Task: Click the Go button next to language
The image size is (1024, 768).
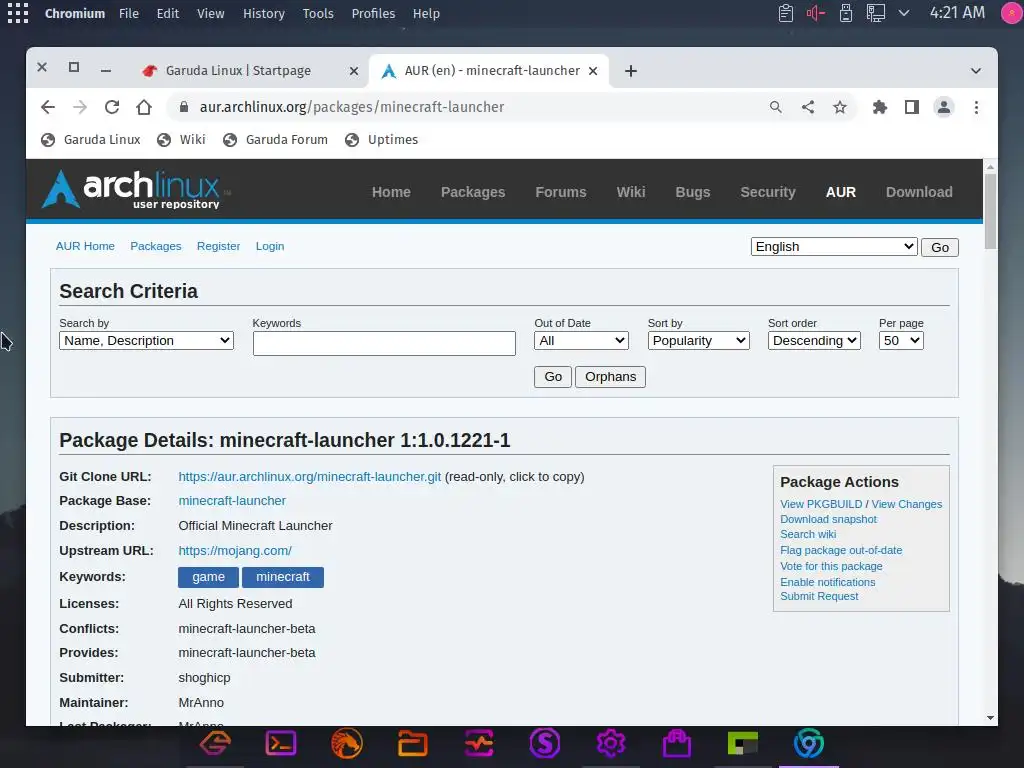Action: pyautogui.click(x=940, y=248)
